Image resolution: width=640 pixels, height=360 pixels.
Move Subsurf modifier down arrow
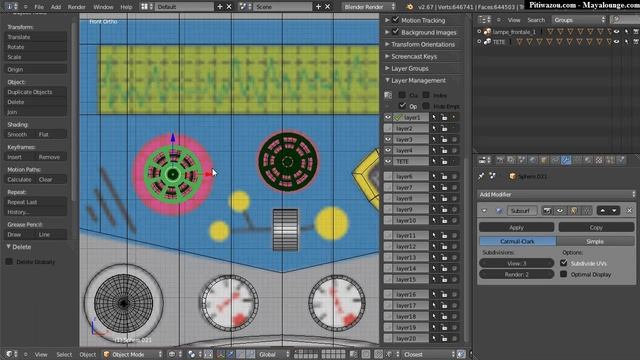614,211
